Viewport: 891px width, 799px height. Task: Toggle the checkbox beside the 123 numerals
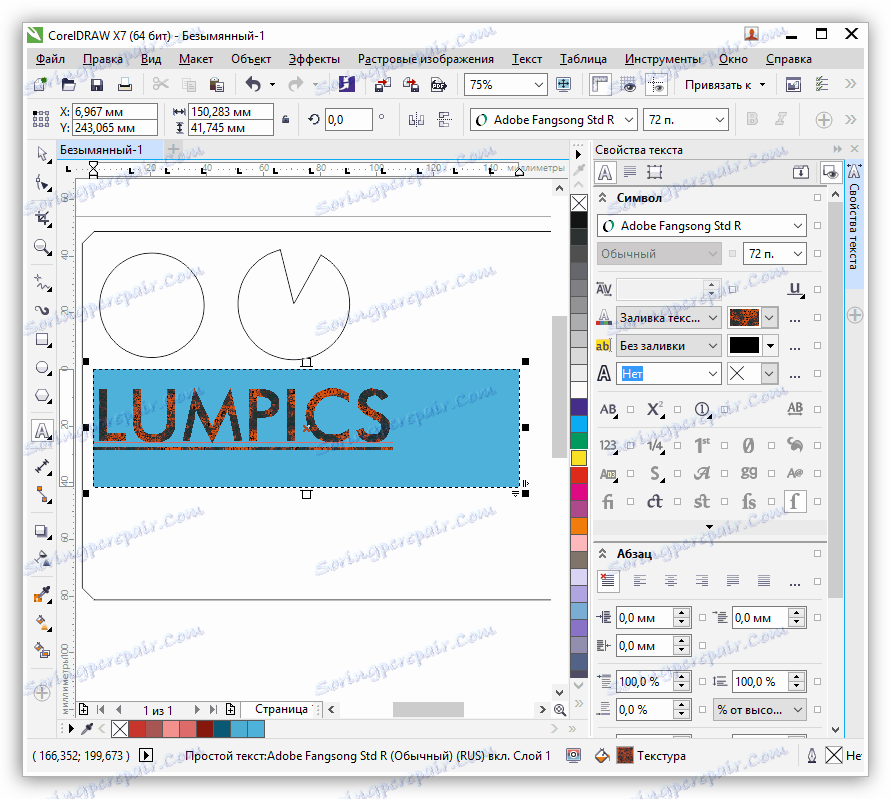coord(630,446)
